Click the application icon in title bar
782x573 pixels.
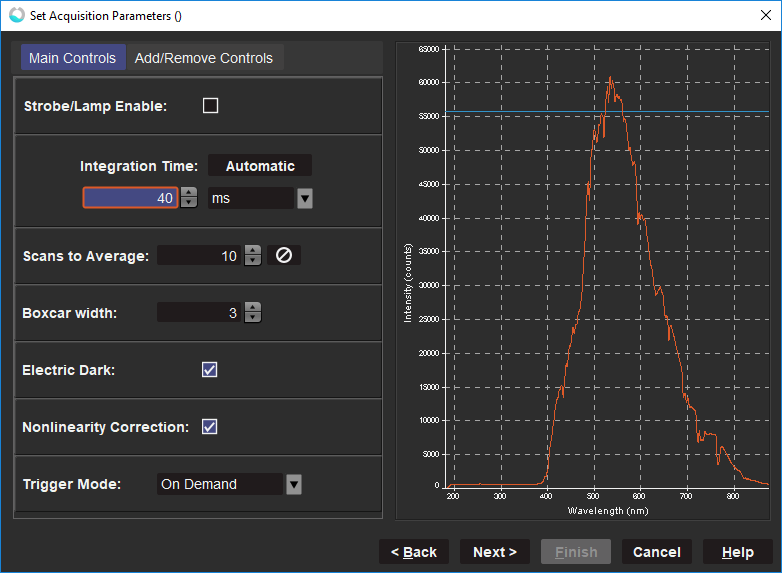[x=16, y=15]
